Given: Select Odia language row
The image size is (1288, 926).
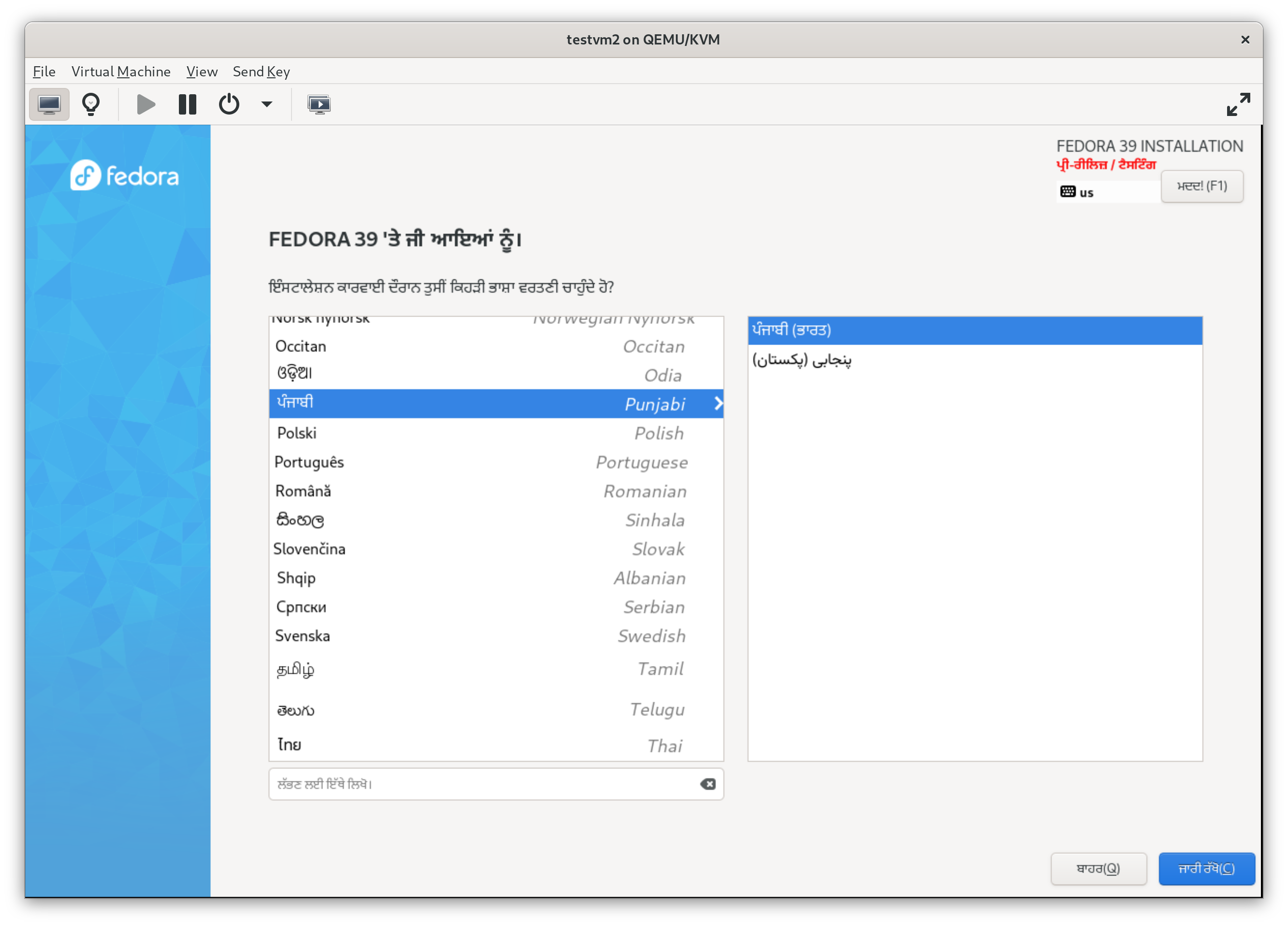Looking at the screenshot, I should [497, 375].
